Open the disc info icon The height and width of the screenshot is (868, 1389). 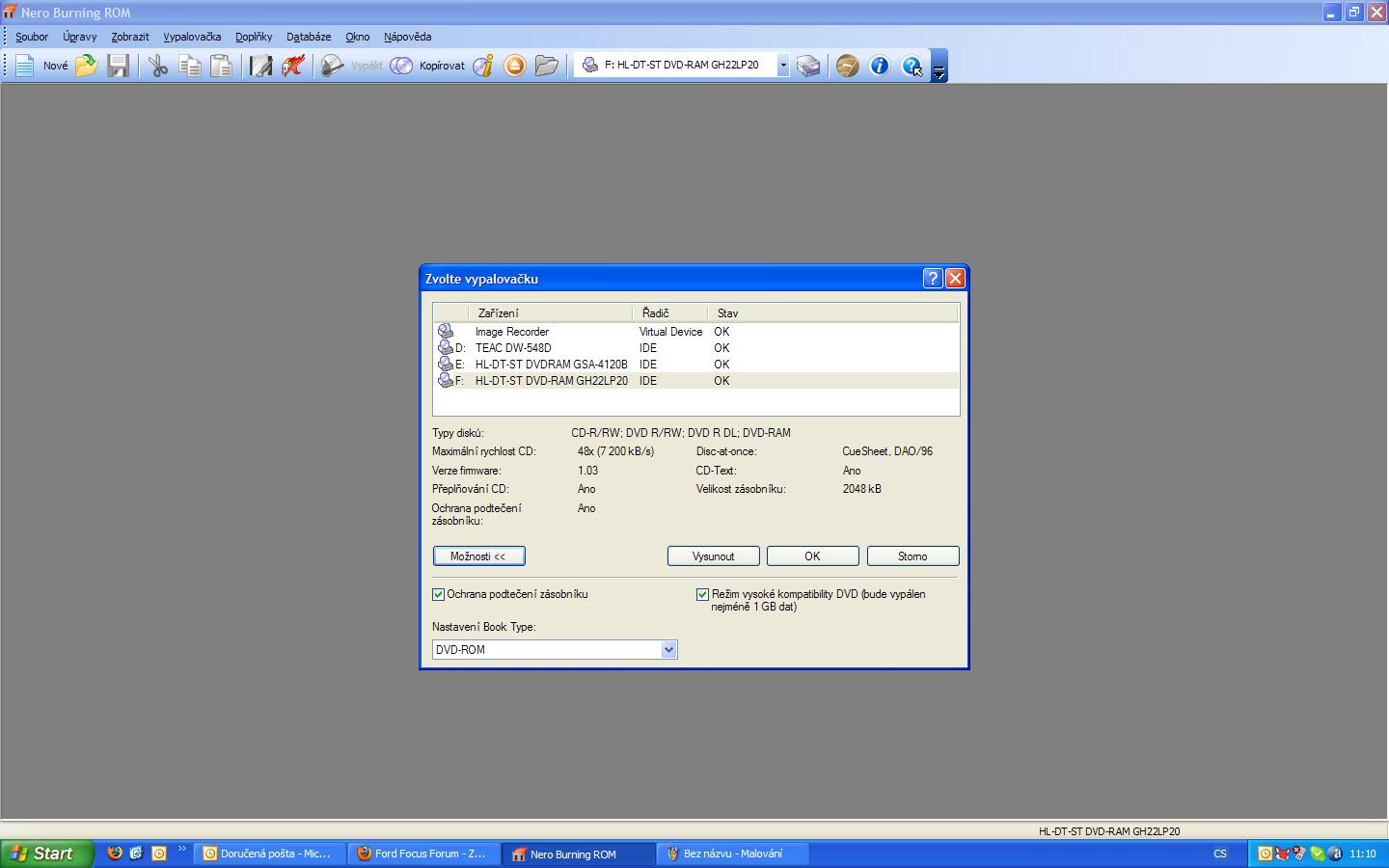(x=483, y=66)
